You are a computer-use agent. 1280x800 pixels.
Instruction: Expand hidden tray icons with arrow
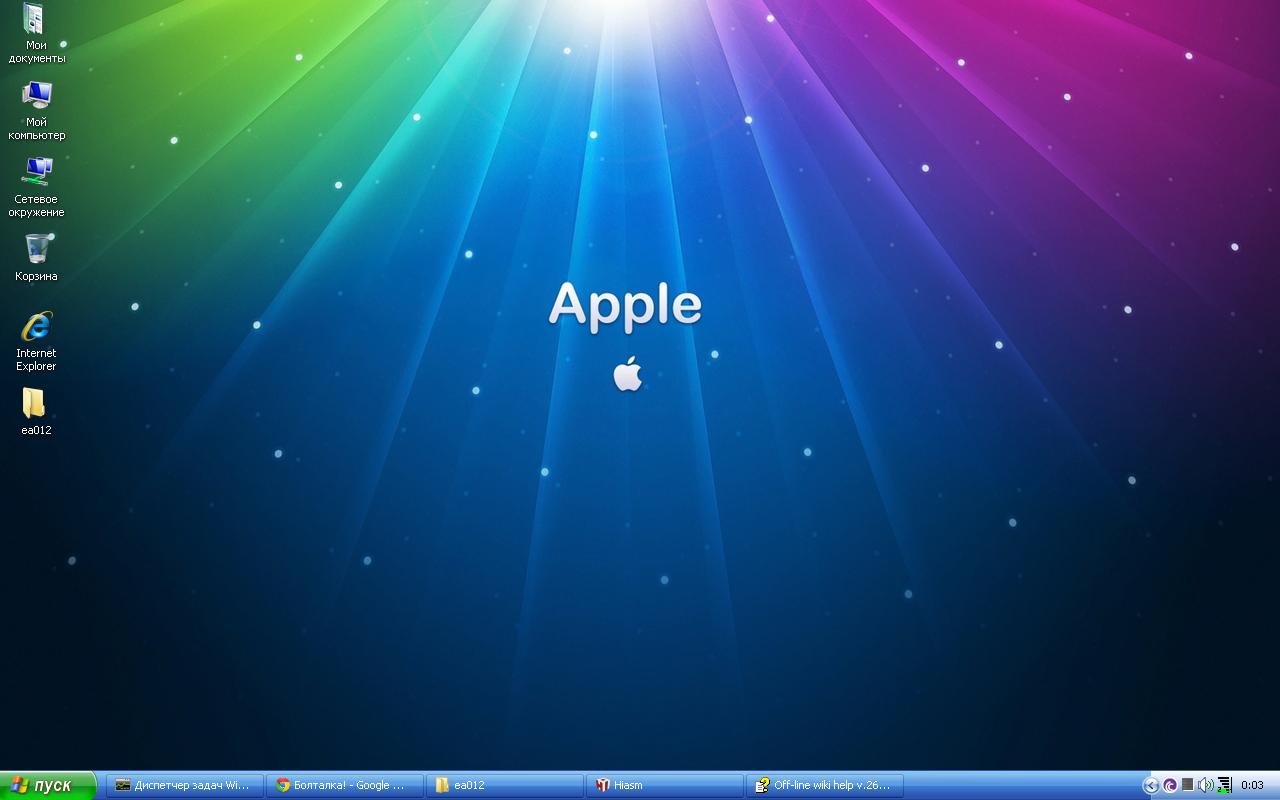coord(1150,785)
